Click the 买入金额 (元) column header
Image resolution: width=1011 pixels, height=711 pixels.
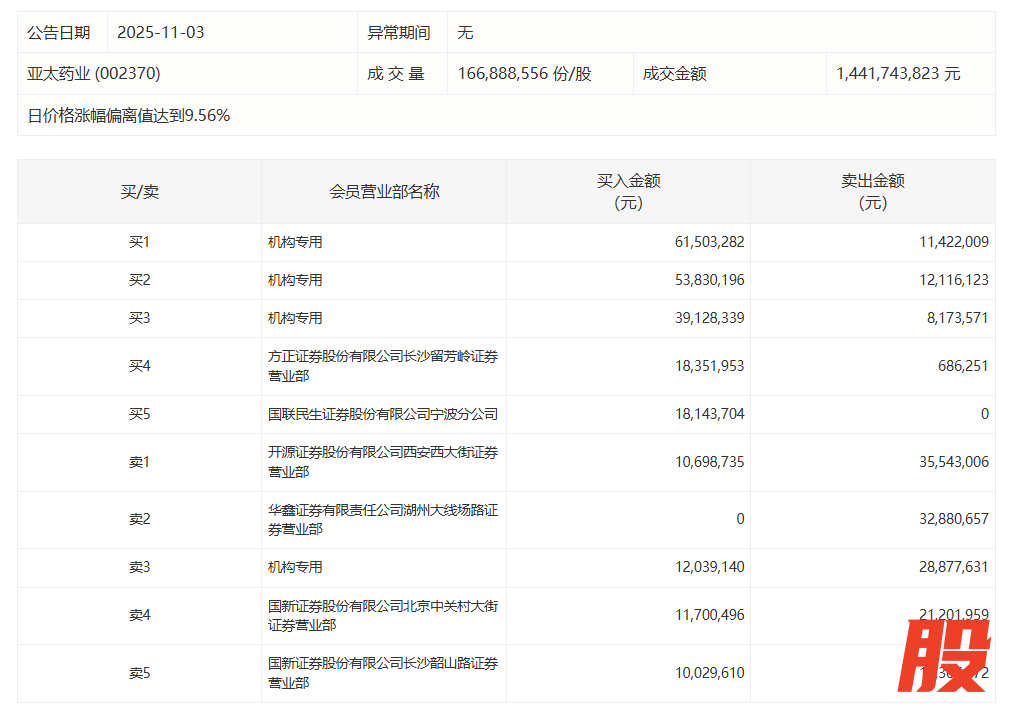[628, 191]
